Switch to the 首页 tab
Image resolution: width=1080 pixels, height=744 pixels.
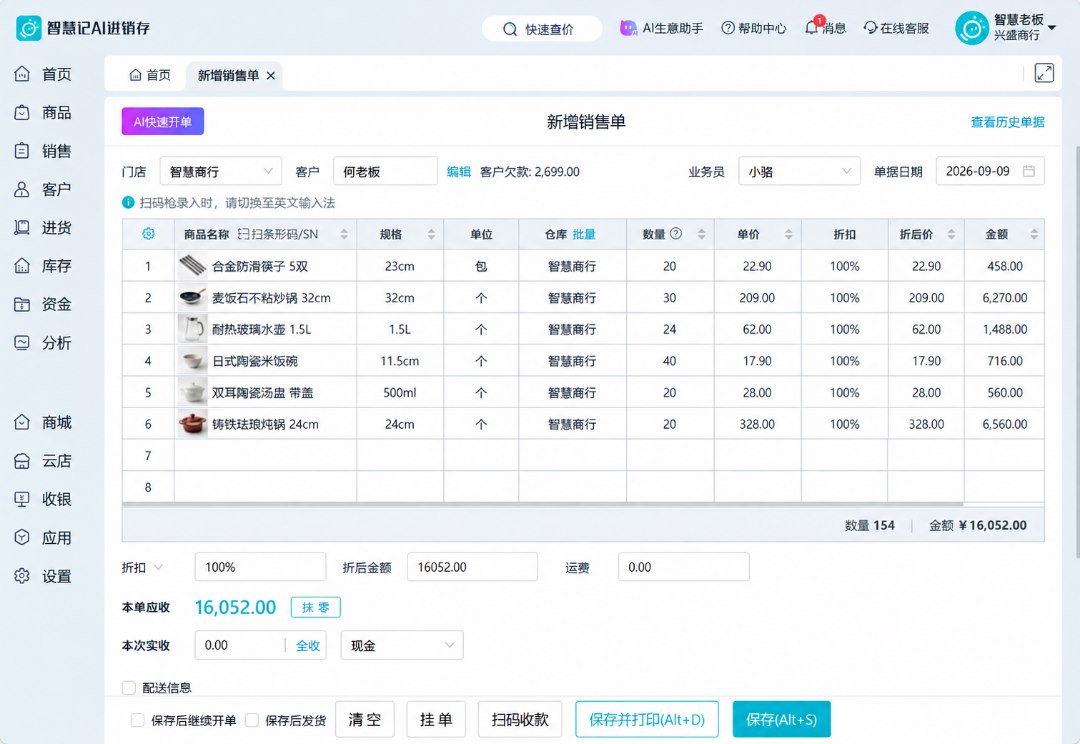pos(149,75)
